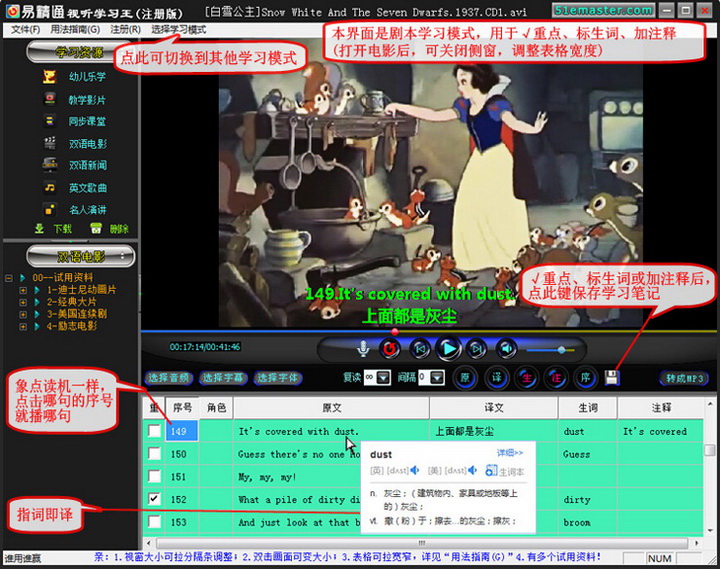720x569 pixels.
Task: Mute the speaker volume icon
Action: 506,349
